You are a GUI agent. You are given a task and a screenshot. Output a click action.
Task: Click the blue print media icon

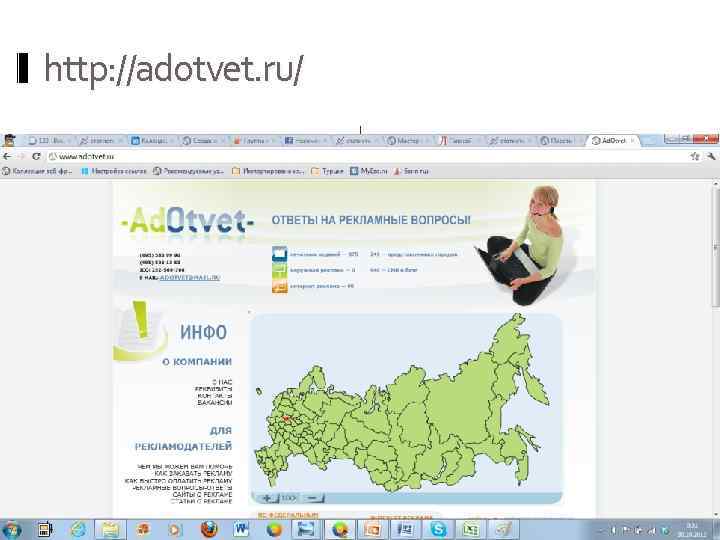[280, 254]
